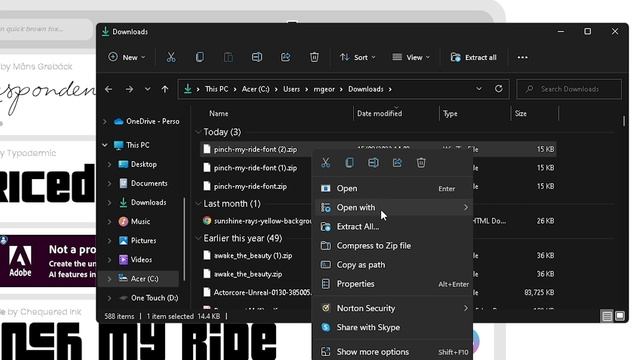Select pinch-my-ride-font (1).zip file
Viewport: 640px width, 360px height.
pyautogui.click(x=256, y=168)
